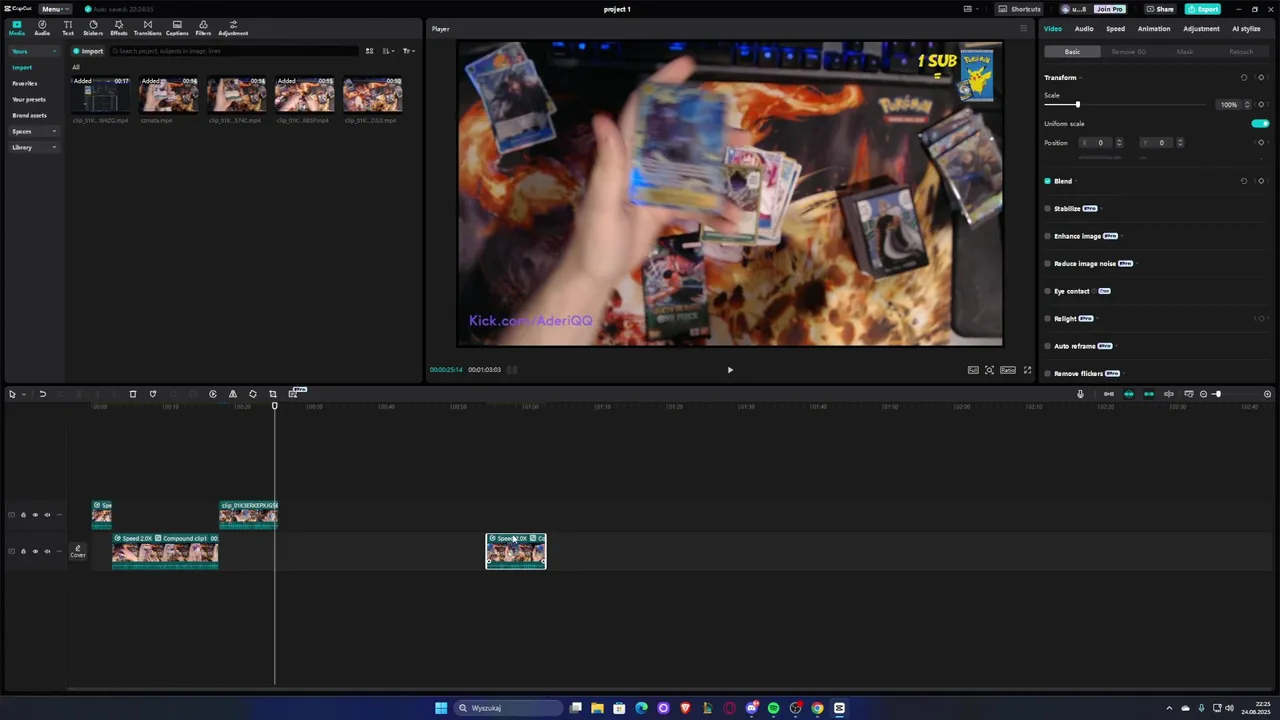Click the zoom out timeline minus icon
The height and width of the screenshot is (720, 1280).
tap(1203, 394)
